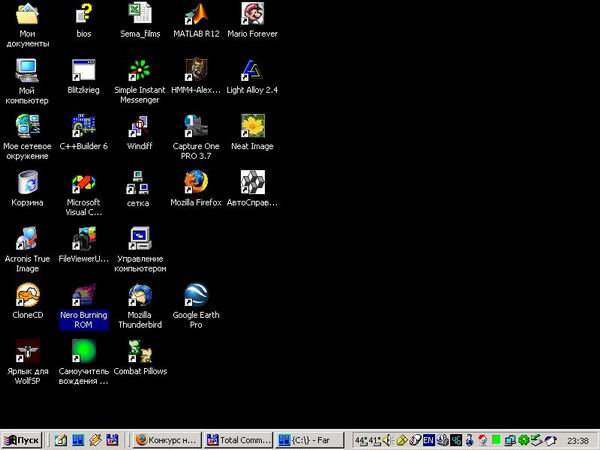Click the MATLAB R12 shortcut
This screenshot has height=450, width=600.
[196, 14]
